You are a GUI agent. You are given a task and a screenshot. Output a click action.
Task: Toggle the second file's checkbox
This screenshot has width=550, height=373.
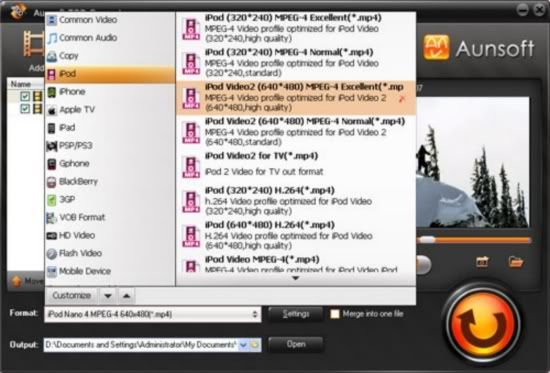25,109
